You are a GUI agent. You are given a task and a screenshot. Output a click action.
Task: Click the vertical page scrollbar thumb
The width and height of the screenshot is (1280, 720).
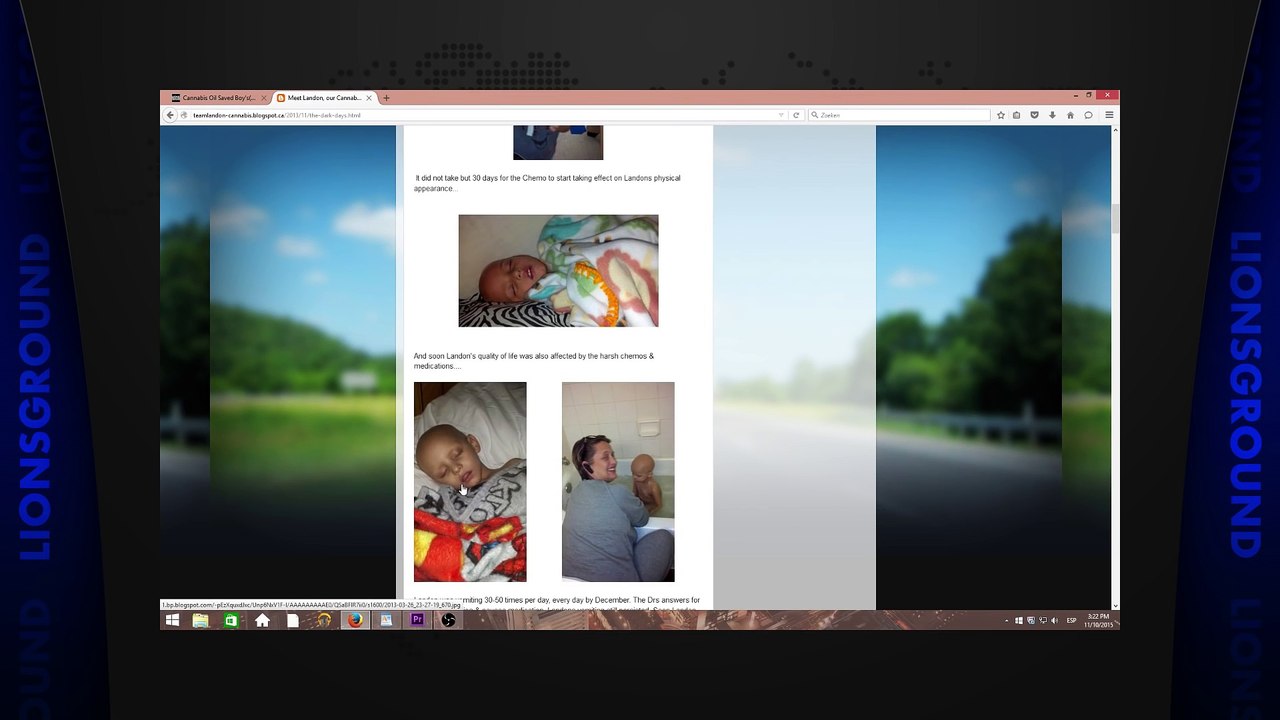click(x=1115, y=218)
